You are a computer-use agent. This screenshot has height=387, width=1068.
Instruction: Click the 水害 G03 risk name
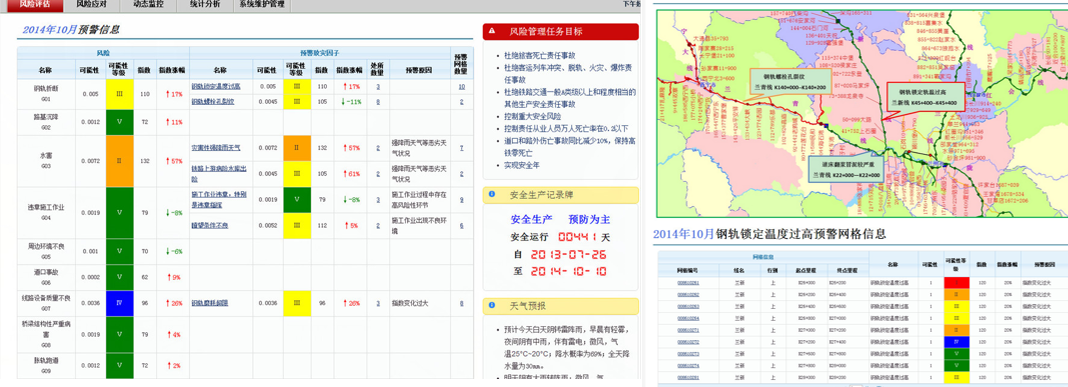(45, 161)
